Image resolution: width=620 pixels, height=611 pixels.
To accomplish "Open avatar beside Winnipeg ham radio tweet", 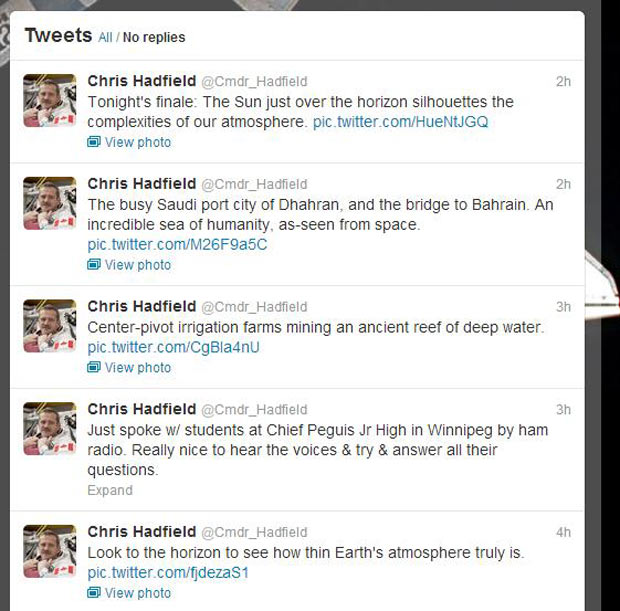I will click(x=49, y=429).
